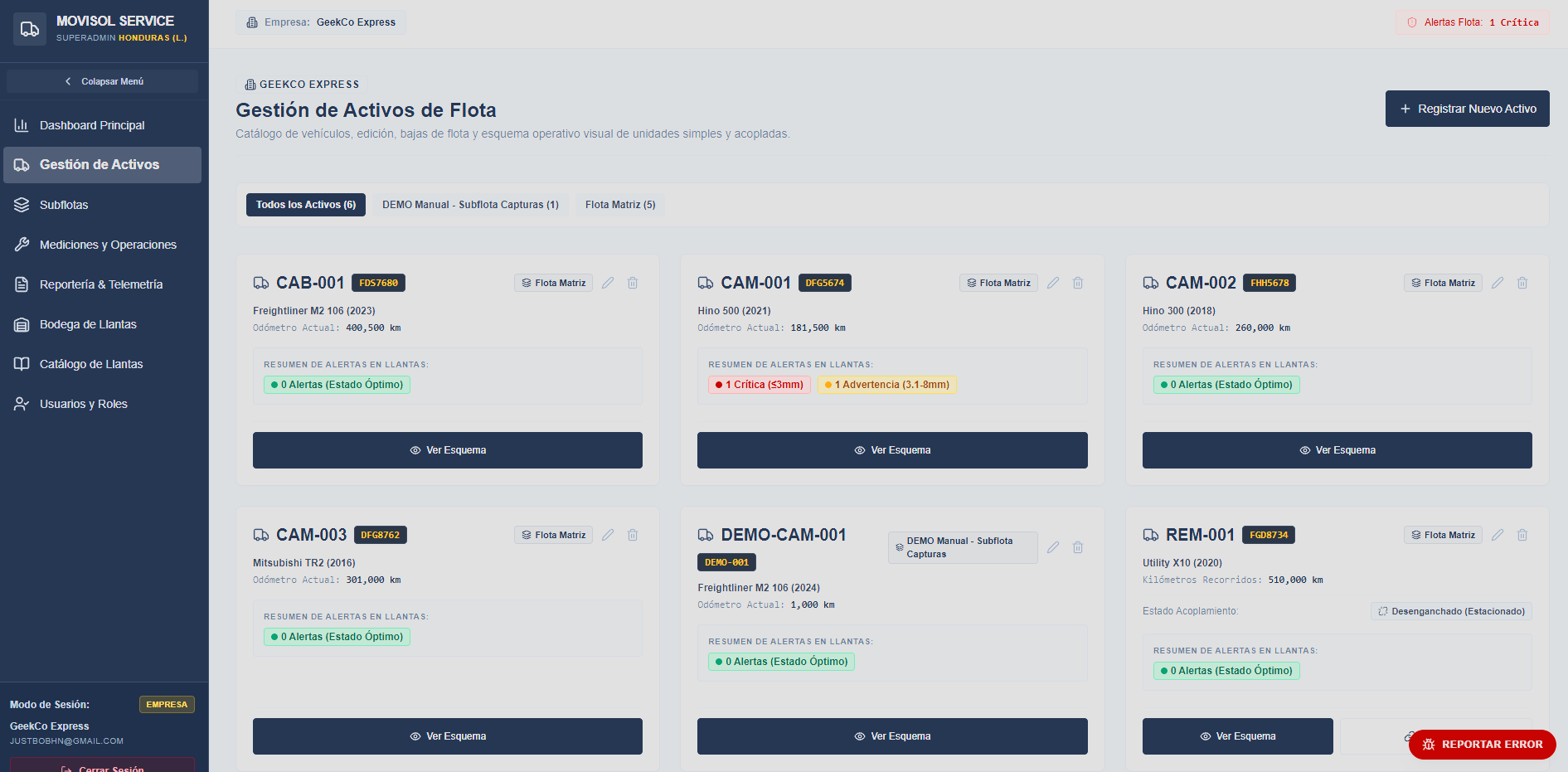Edit the CAM-001 asset with pencil icon
1568x772 pixels.
click(x=1053, y=283)
